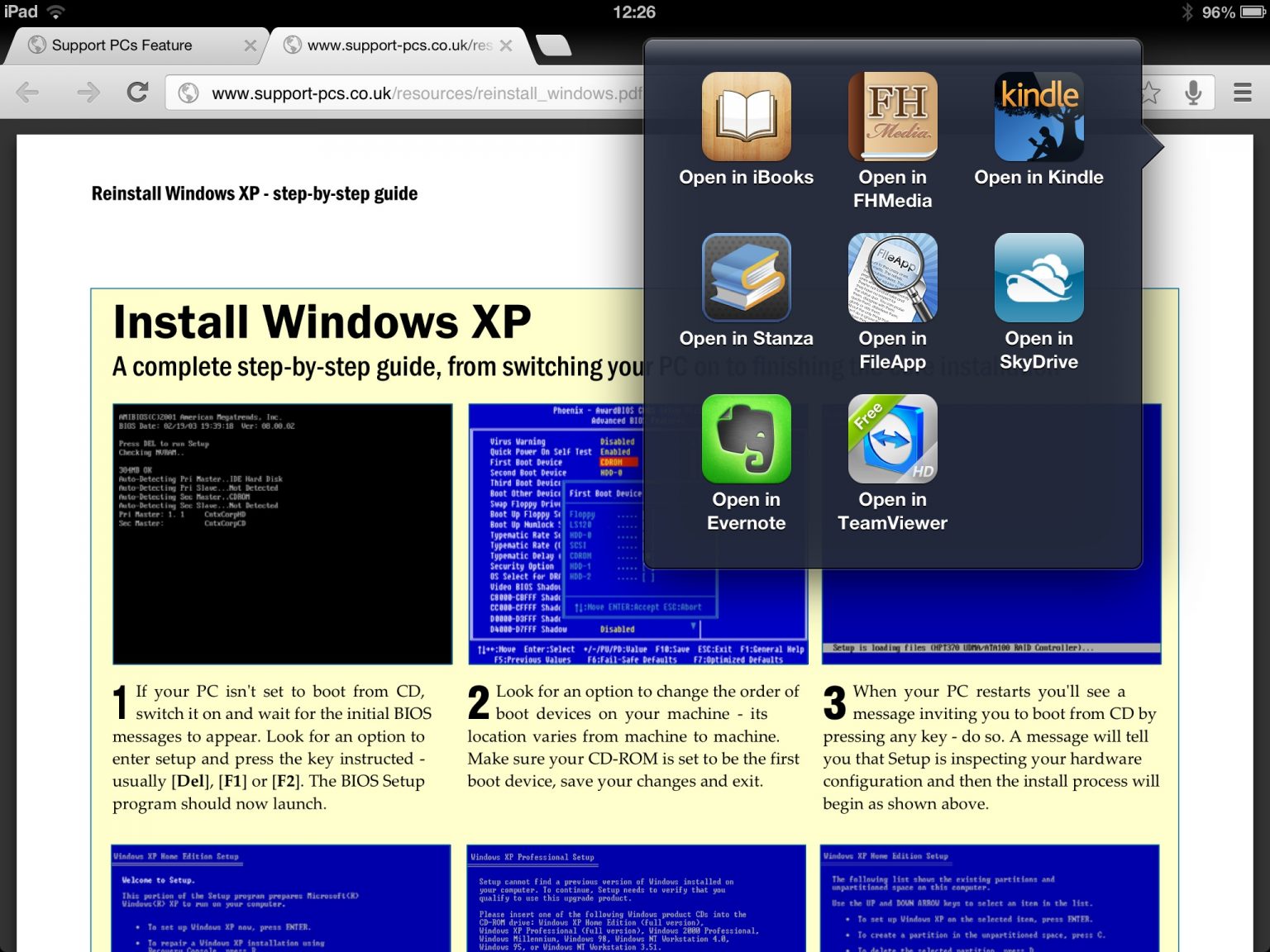Tap step 3 text about booting from CD
The width and height of the screenshot is (1270, 952).
click(991, 747)
